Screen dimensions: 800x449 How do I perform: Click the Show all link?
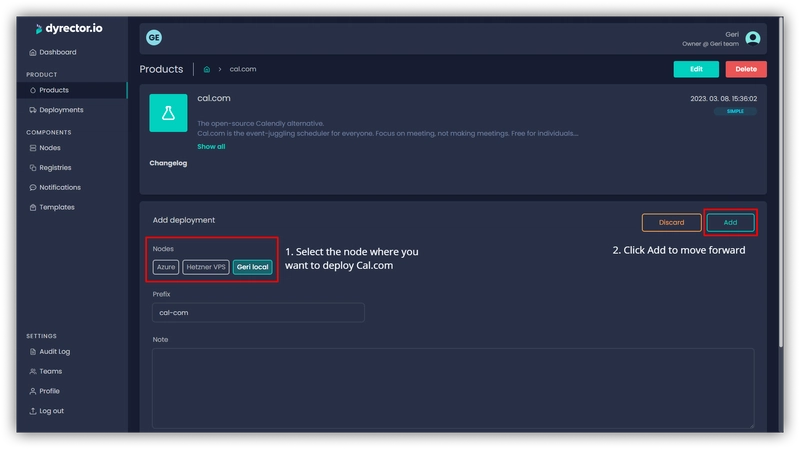(x=211, y=146)
